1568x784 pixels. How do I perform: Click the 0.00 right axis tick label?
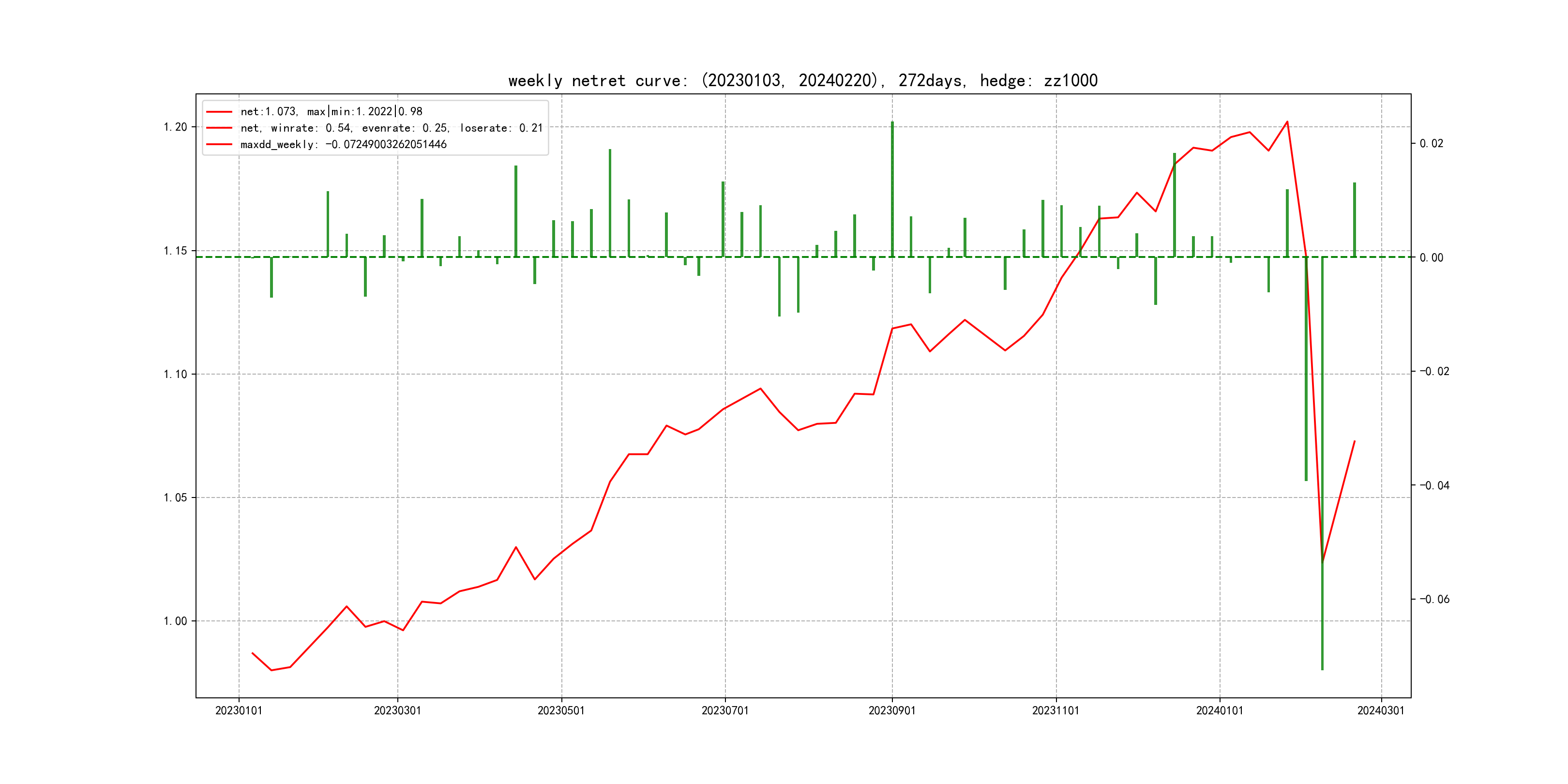(x=1431, y=257)
